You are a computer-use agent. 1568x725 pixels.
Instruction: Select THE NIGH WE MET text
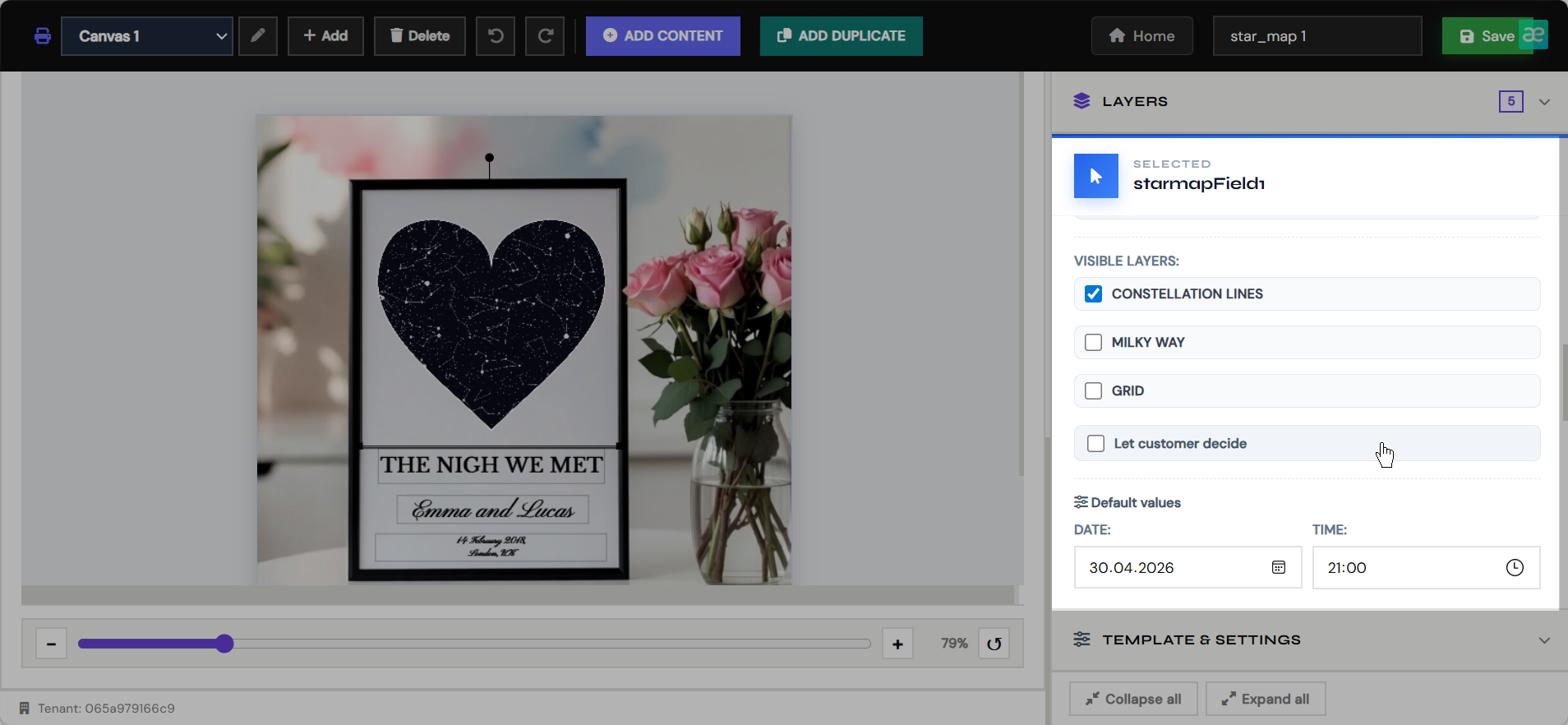[491, 464]
